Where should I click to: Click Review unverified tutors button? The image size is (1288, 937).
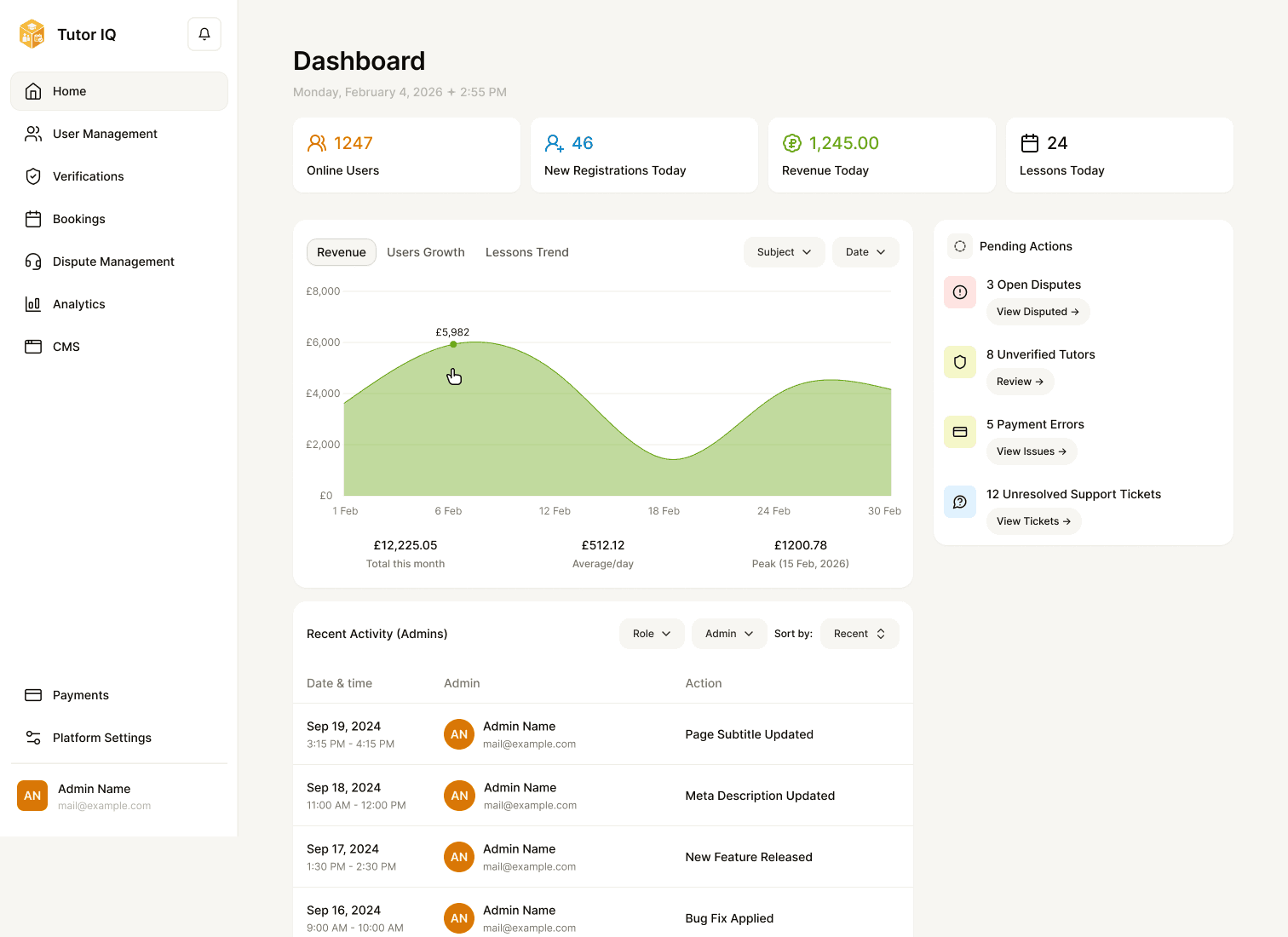(x=1020, y=382)
